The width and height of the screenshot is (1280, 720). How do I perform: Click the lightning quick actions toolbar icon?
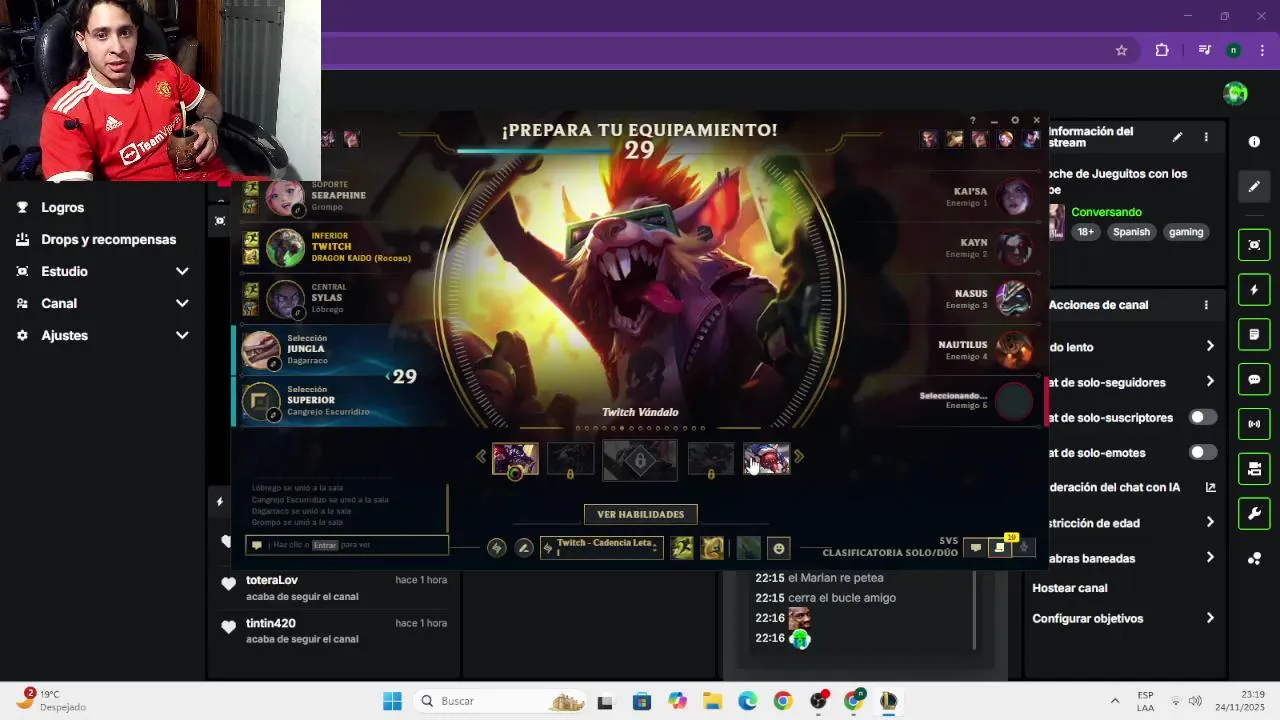(1254, 290)
